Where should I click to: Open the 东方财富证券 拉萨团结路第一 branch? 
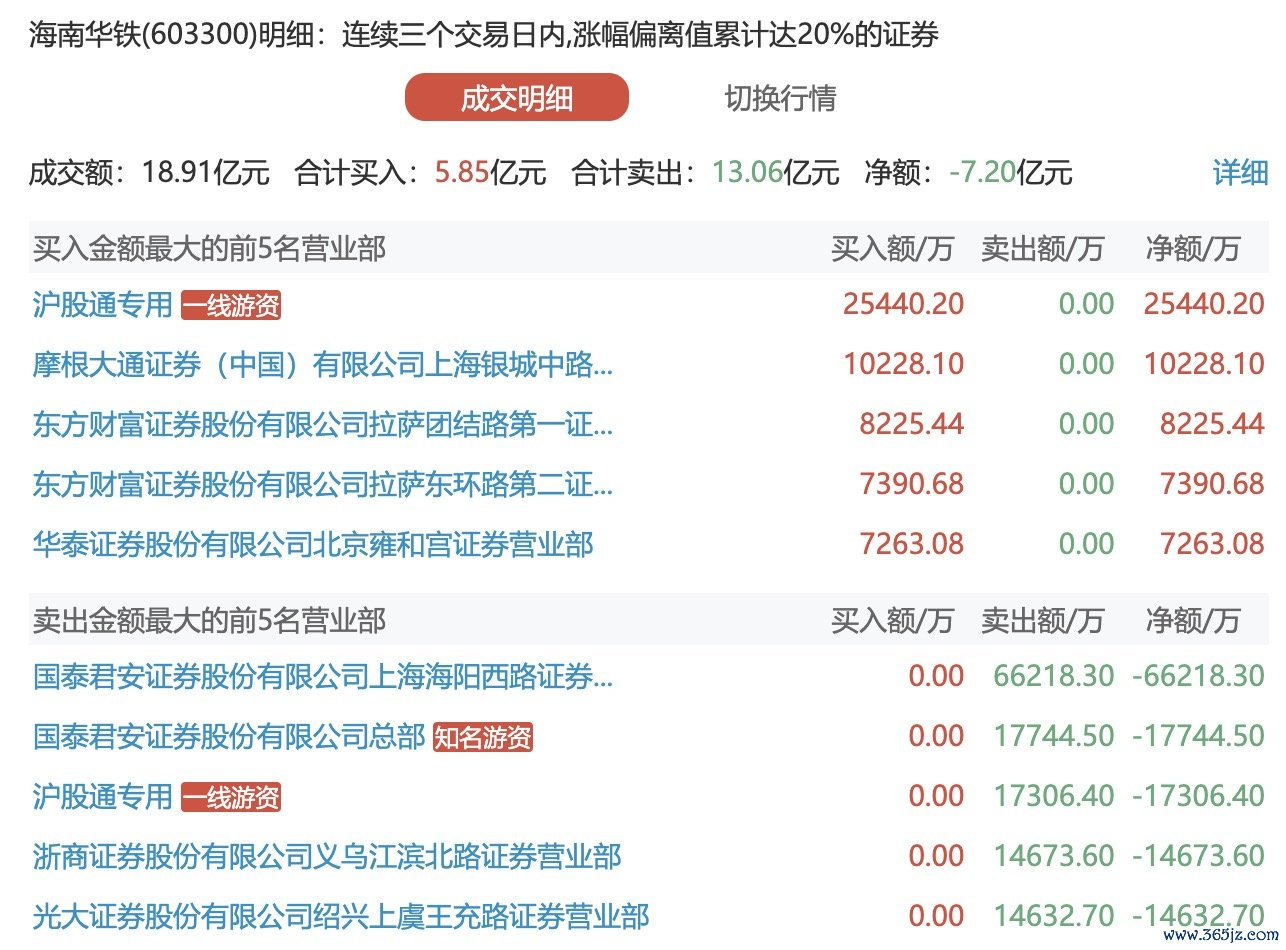323,424
